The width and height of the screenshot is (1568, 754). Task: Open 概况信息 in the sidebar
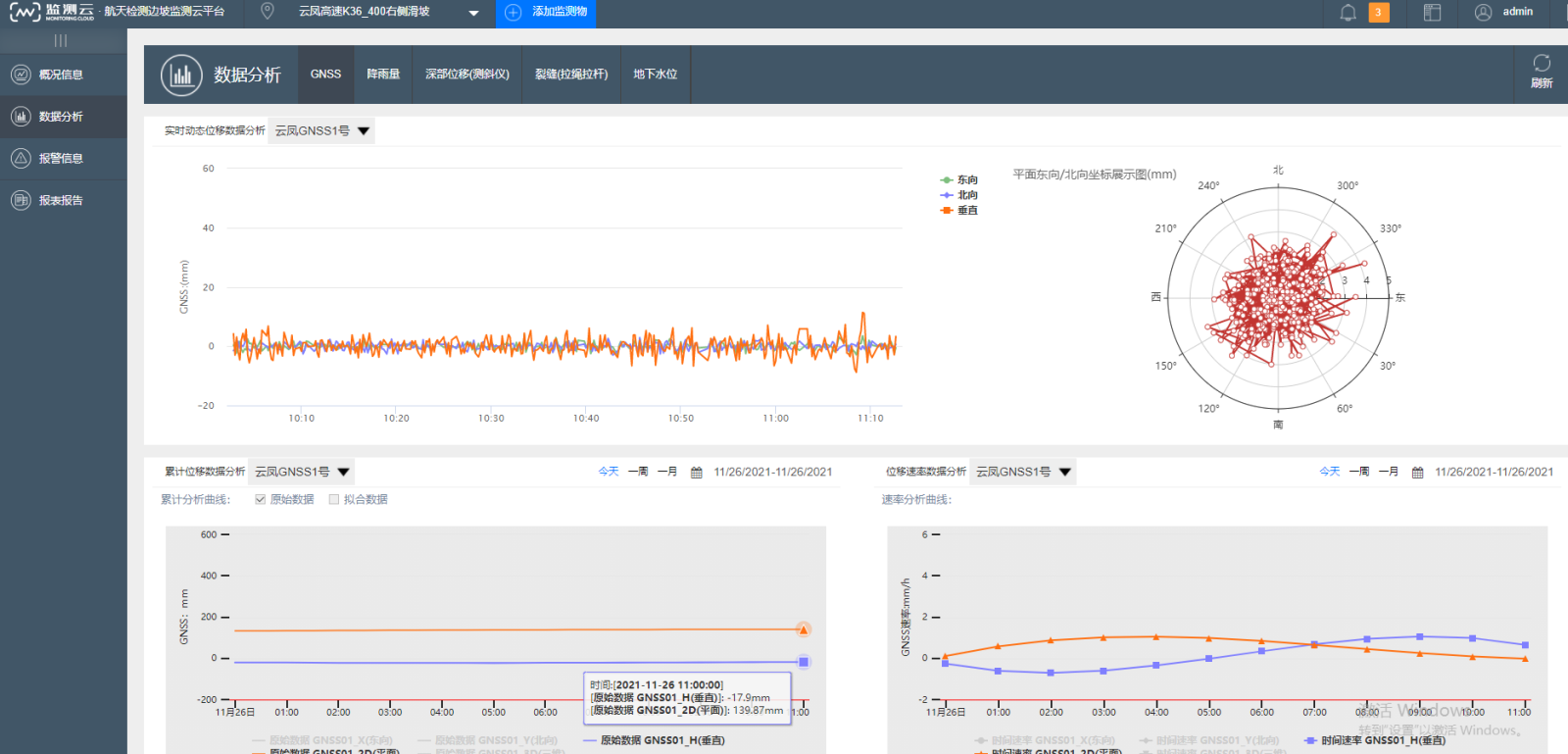point(64,75)
